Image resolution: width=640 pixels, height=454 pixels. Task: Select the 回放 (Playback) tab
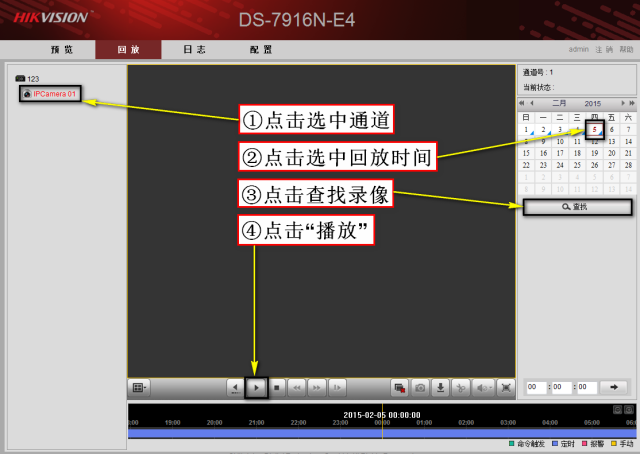pos(129,50)
